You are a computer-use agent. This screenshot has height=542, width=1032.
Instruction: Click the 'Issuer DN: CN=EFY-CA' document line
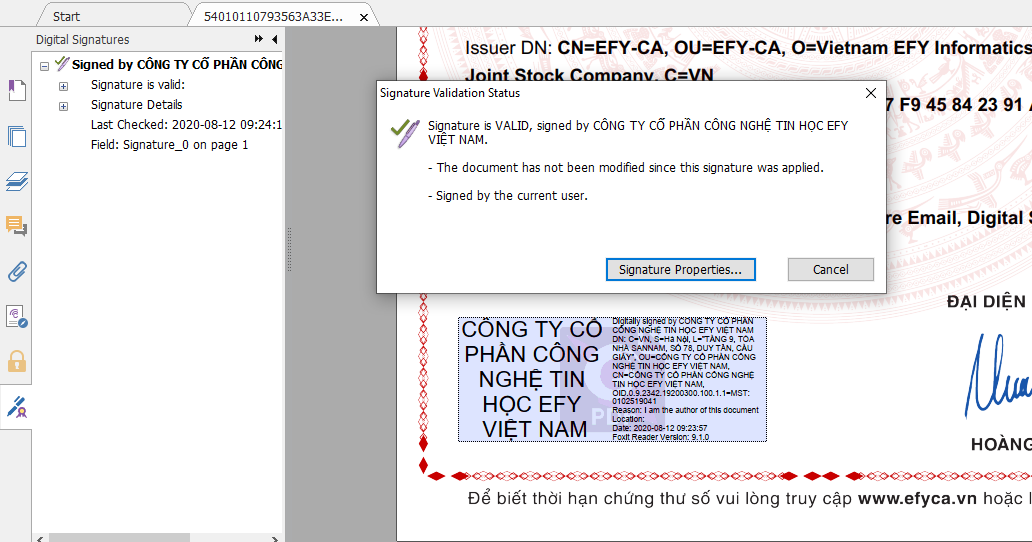(748, 48)
